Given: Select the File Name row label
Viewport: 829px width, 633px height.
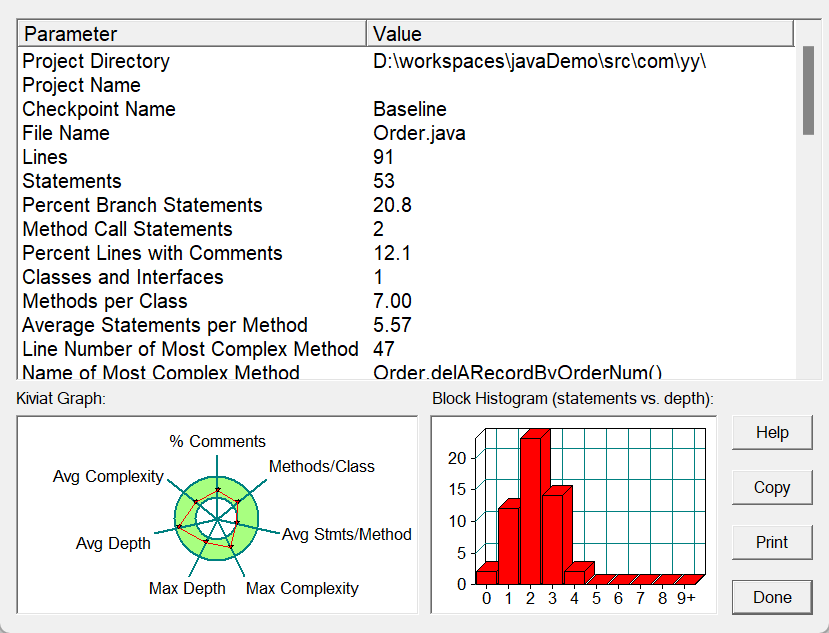Looking at the screenshot, I should click(66, 133).
